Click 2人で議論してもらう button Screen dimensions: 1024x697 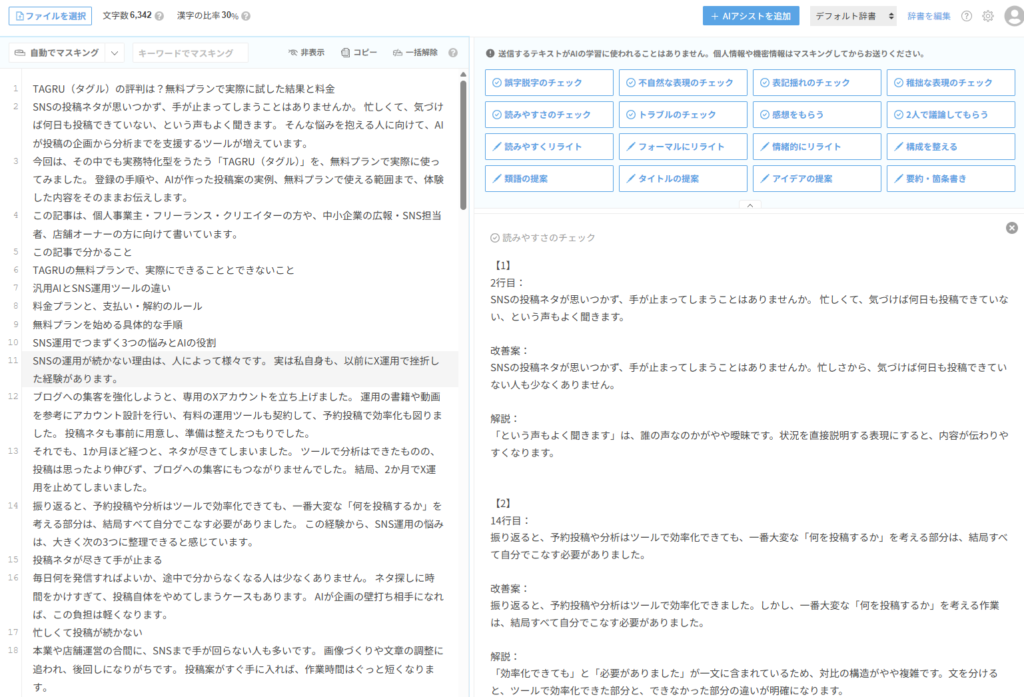(x=951, y=114)
